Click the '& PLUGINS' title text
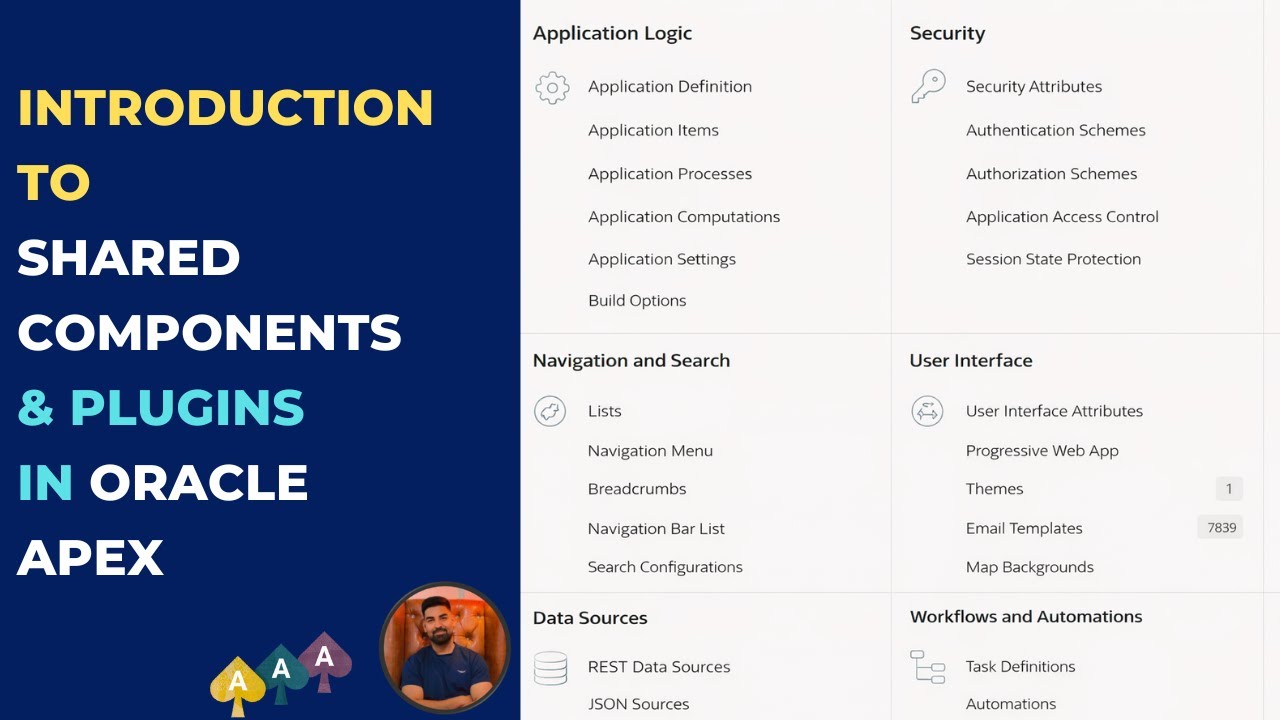 pyautogui.click(x=161, y=407)
